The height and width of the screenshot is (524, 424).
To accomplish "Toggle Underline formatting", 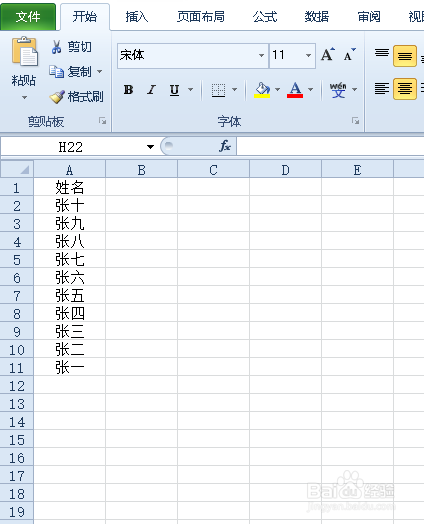I will (x=174, y=90).
